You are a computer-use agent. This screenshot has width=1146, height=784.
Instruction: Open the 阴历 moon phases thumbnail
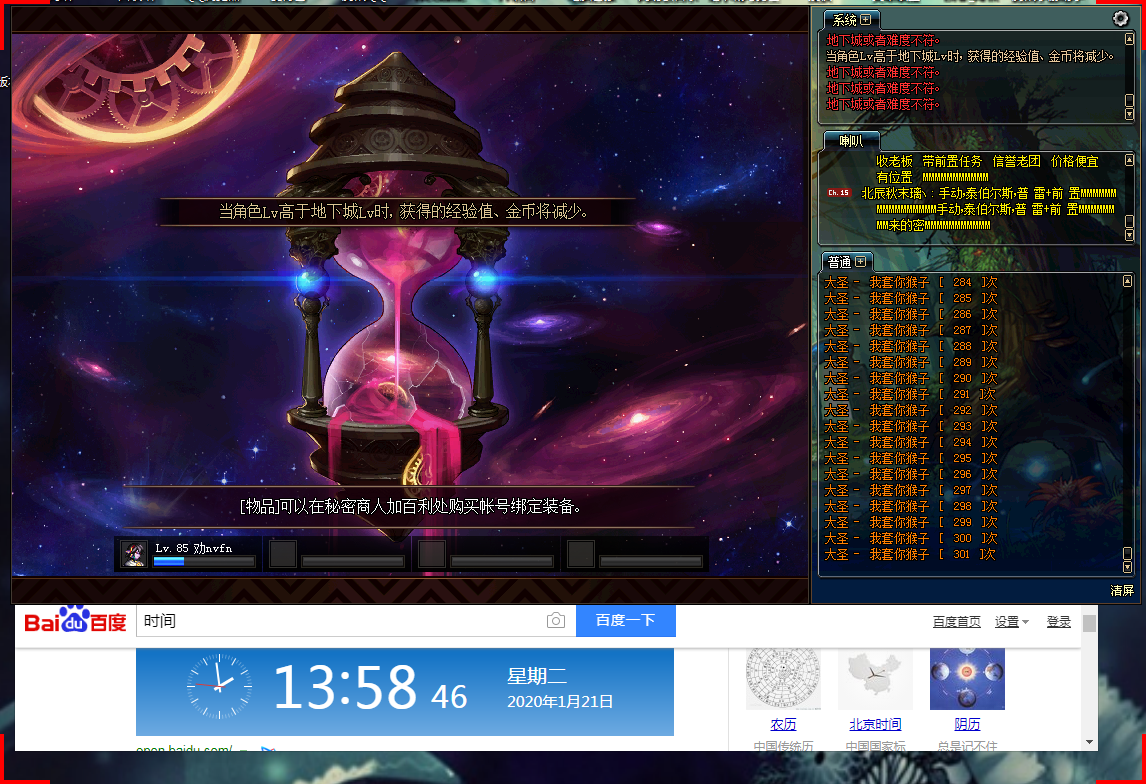pyautogui.click(x=967, y=679)
